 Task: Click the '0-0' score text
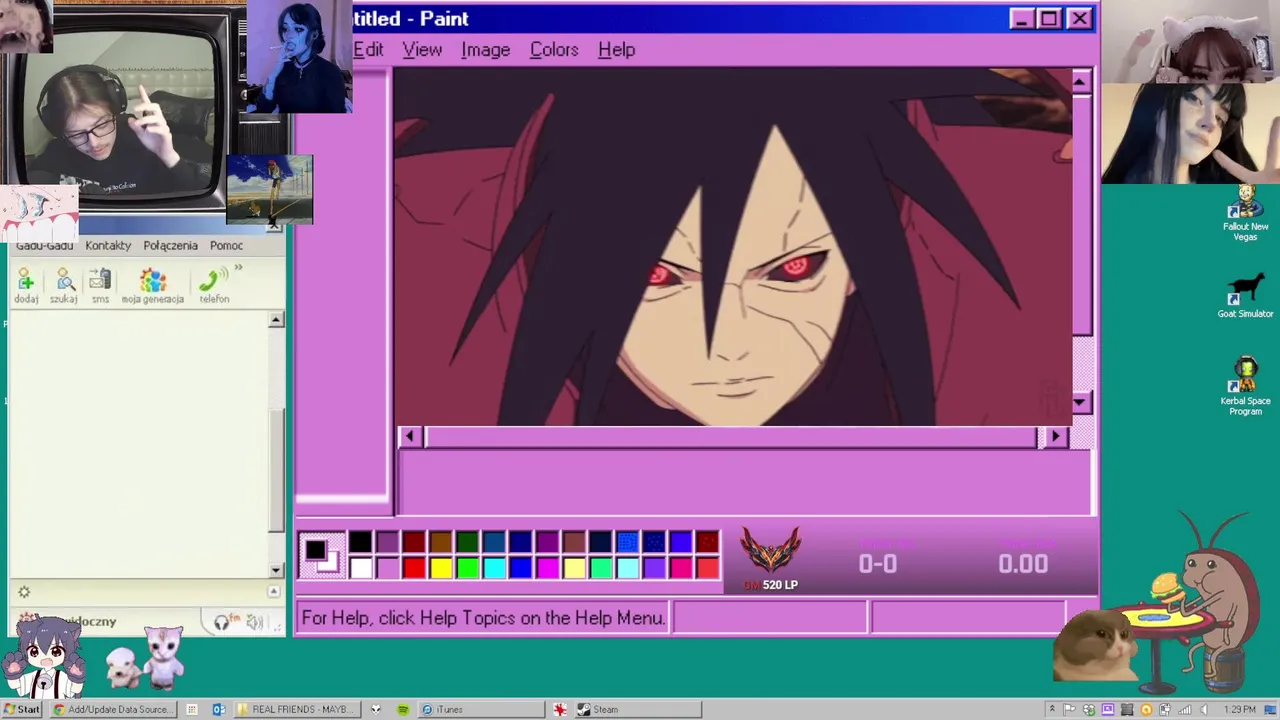(x=877, y=564)
